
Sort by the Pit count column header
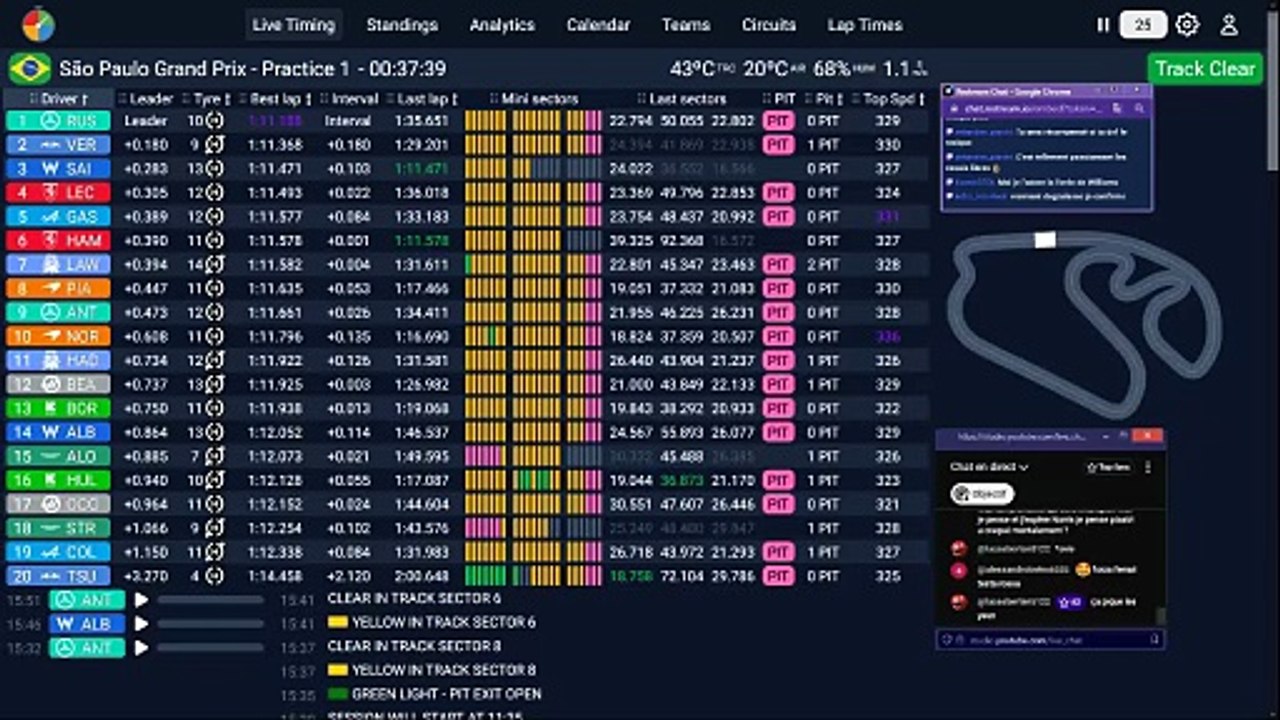[824, 99]
